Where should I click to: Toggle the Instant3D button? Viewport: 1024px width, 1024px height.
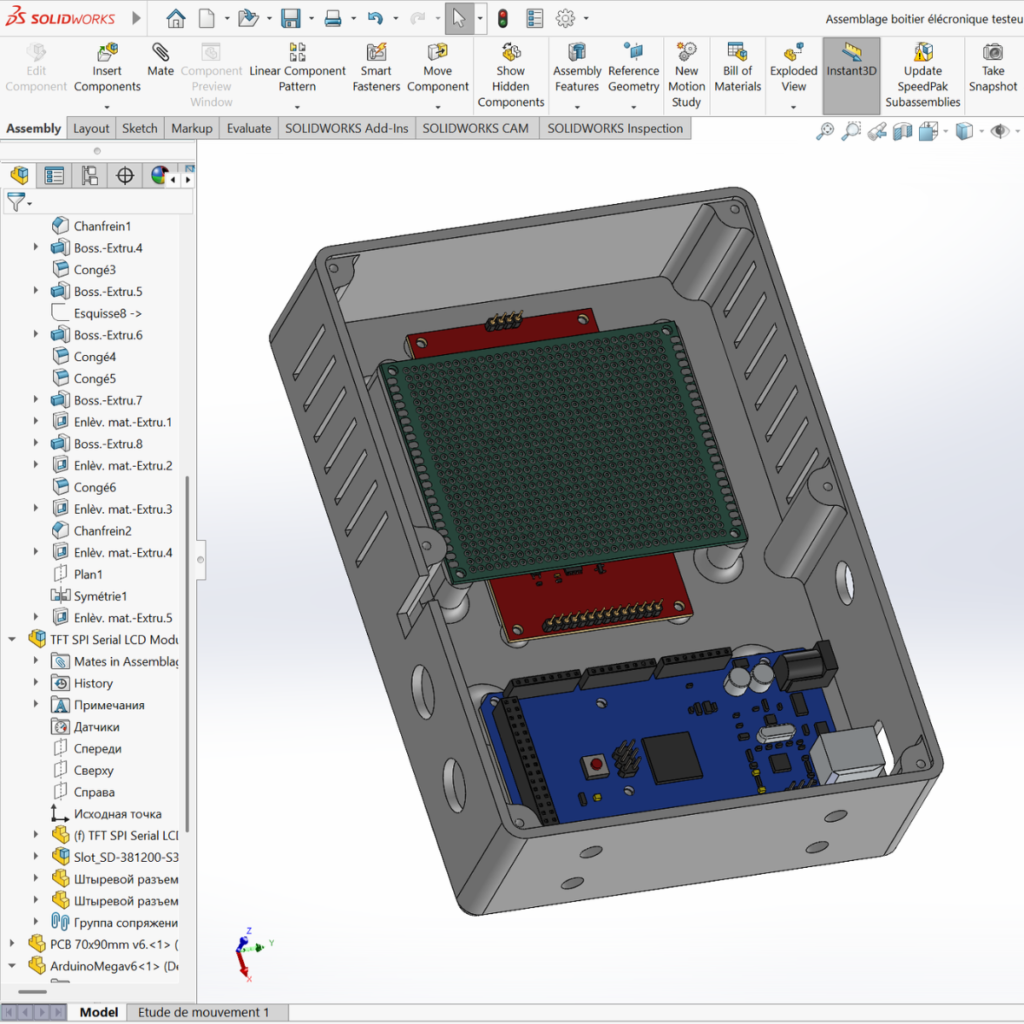pyautogui.click(x=852, y=75)
